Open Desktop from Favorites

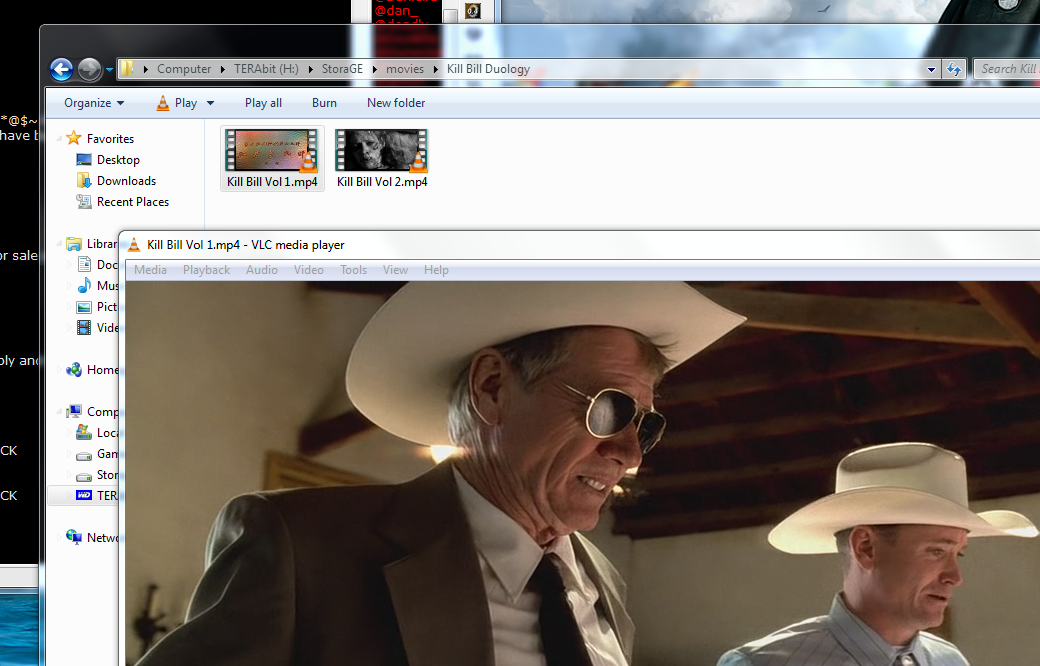tap(107, 160)
